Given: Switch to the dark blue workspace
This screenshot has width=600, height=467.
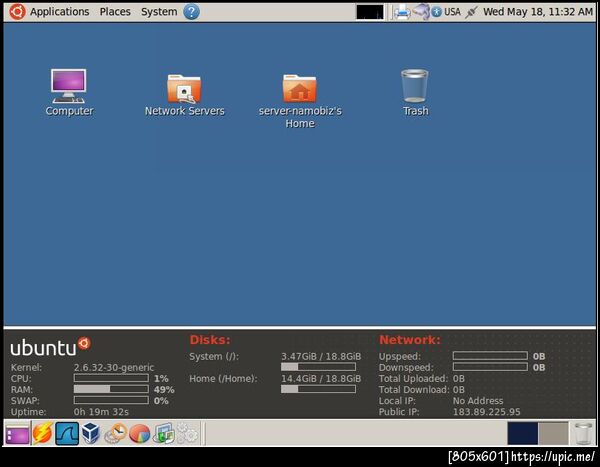Looking at the screenshot, I should [x=522, y=433].
